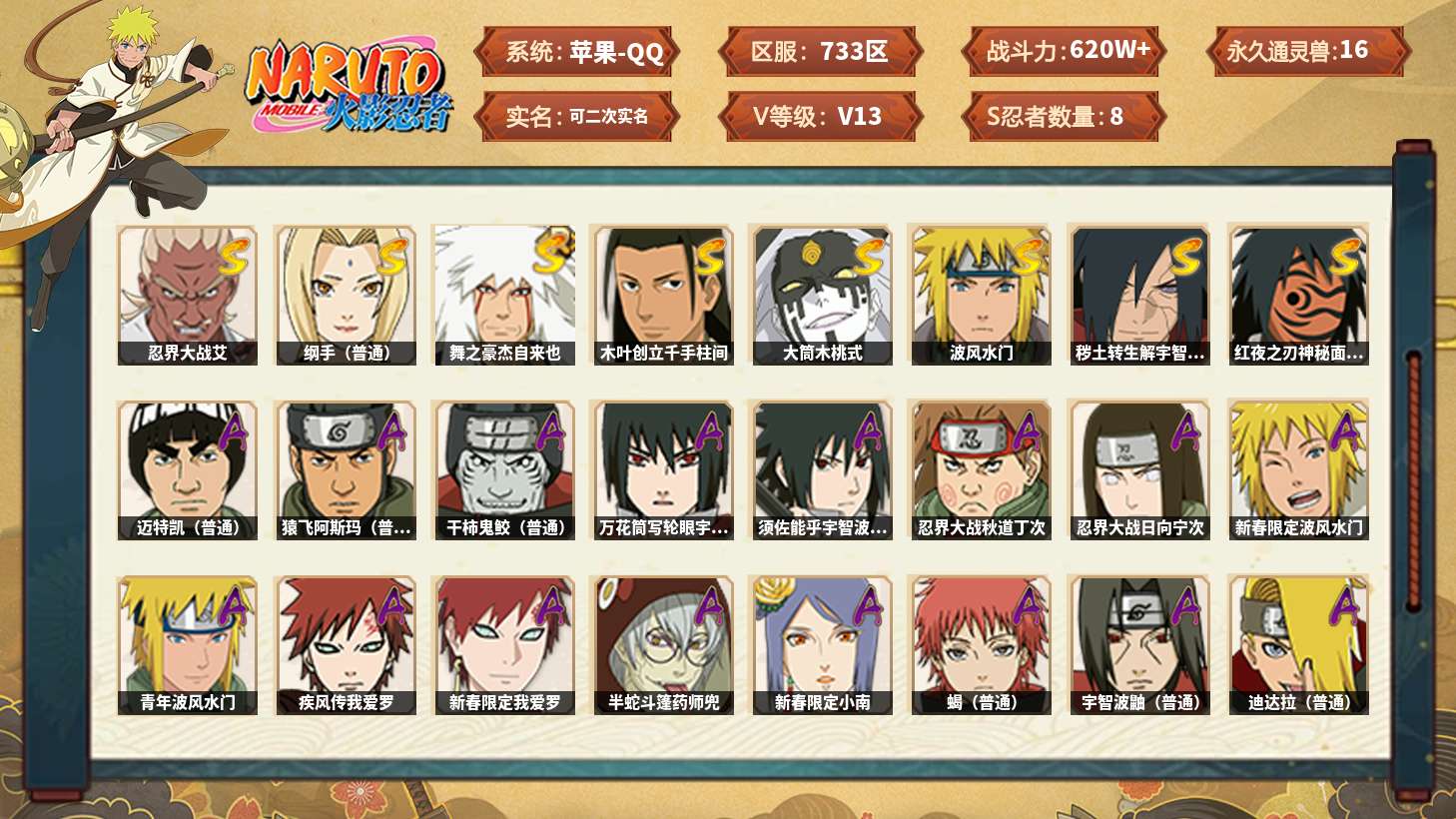1456x819 pixels.
Task: Click the 纲手（普通）ninja avatar
Action: [346, 295]
